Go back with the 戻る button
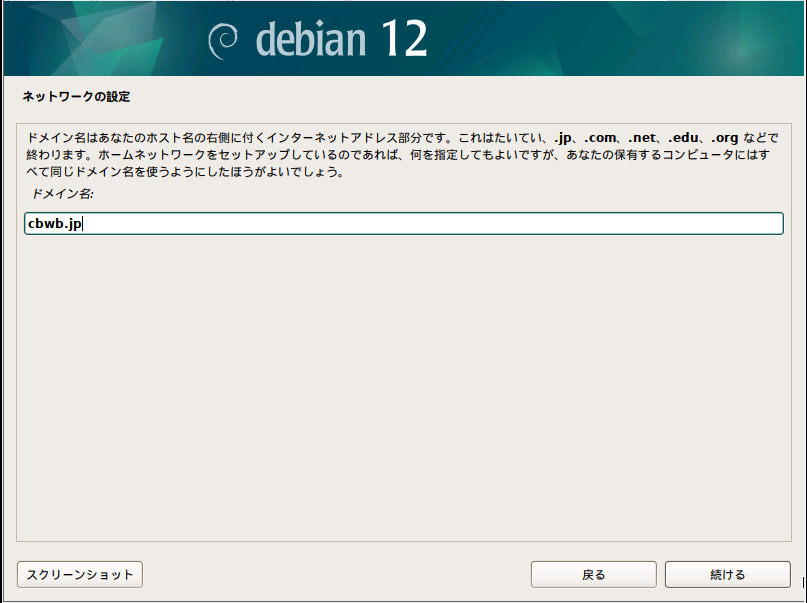Image resolution: width=807 pixels, height=603 pixels. (x=593, y=574)
